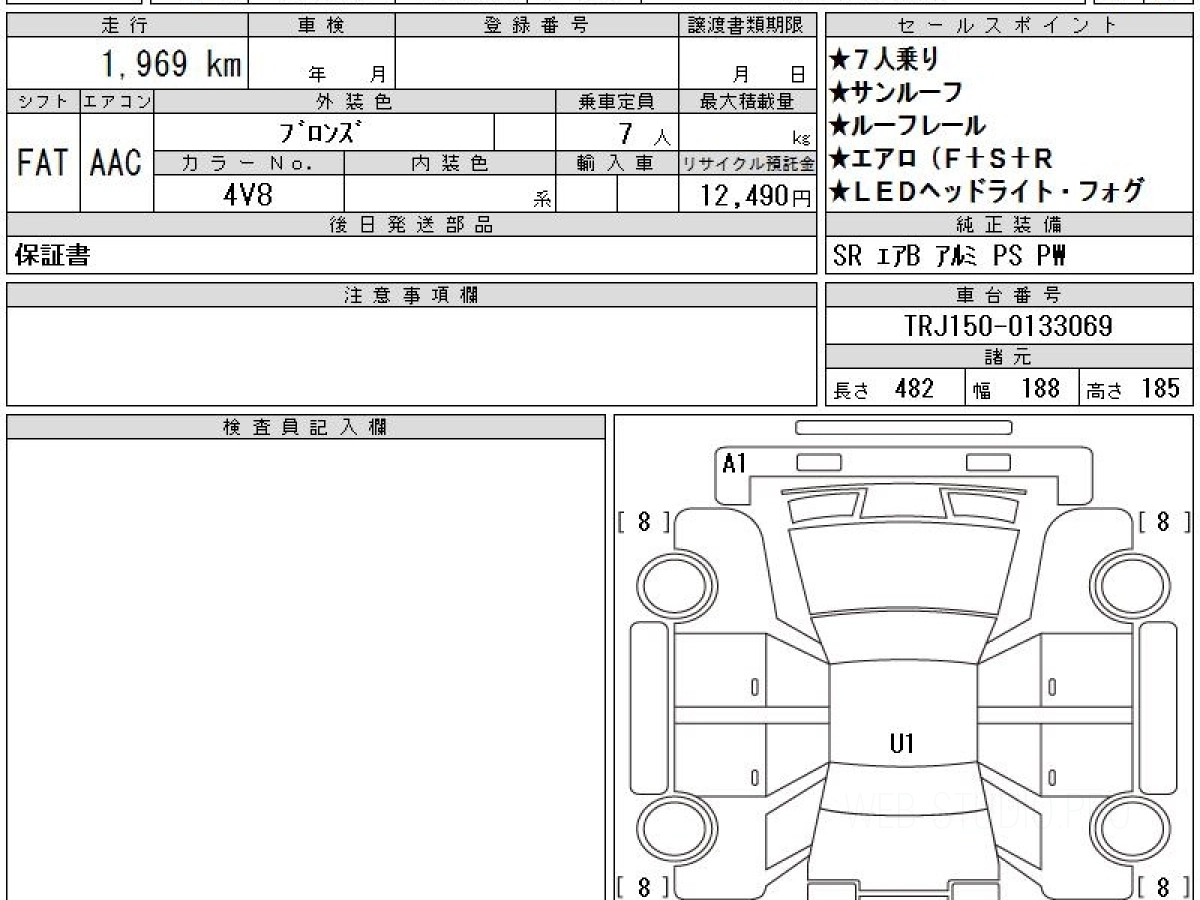Select the ★サンルーフ sales point line
The height and width of the screenshot is (900, 1200).
click(x=896, y=93)
